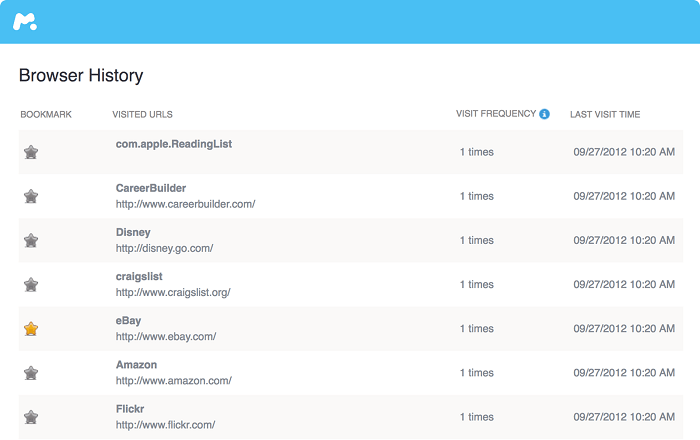Toggle bookmark star for Flickr row

(31, 417)
